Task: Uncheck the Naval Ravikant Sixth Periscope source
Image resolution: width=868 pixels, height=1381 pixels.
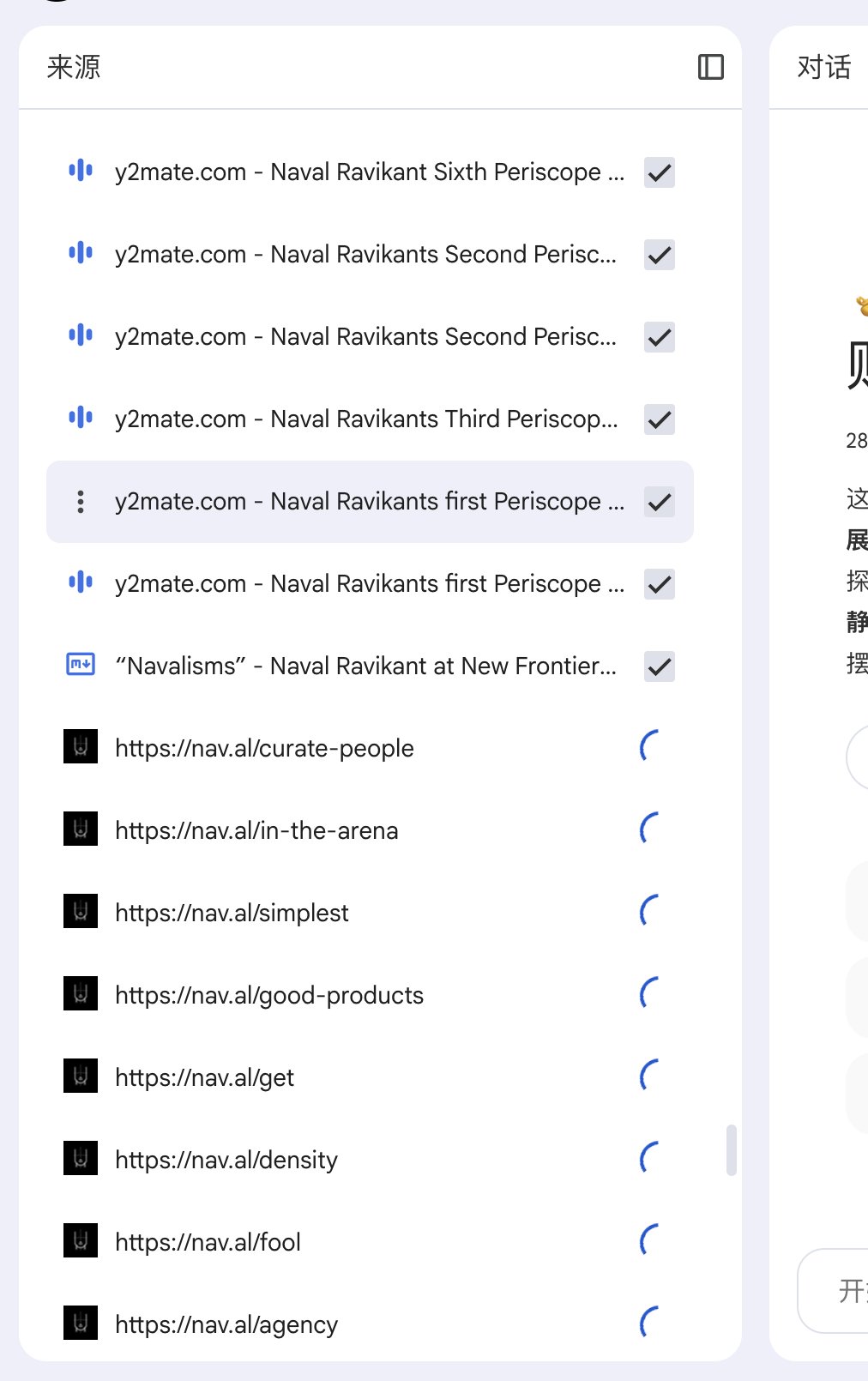Action: (660, 172)
